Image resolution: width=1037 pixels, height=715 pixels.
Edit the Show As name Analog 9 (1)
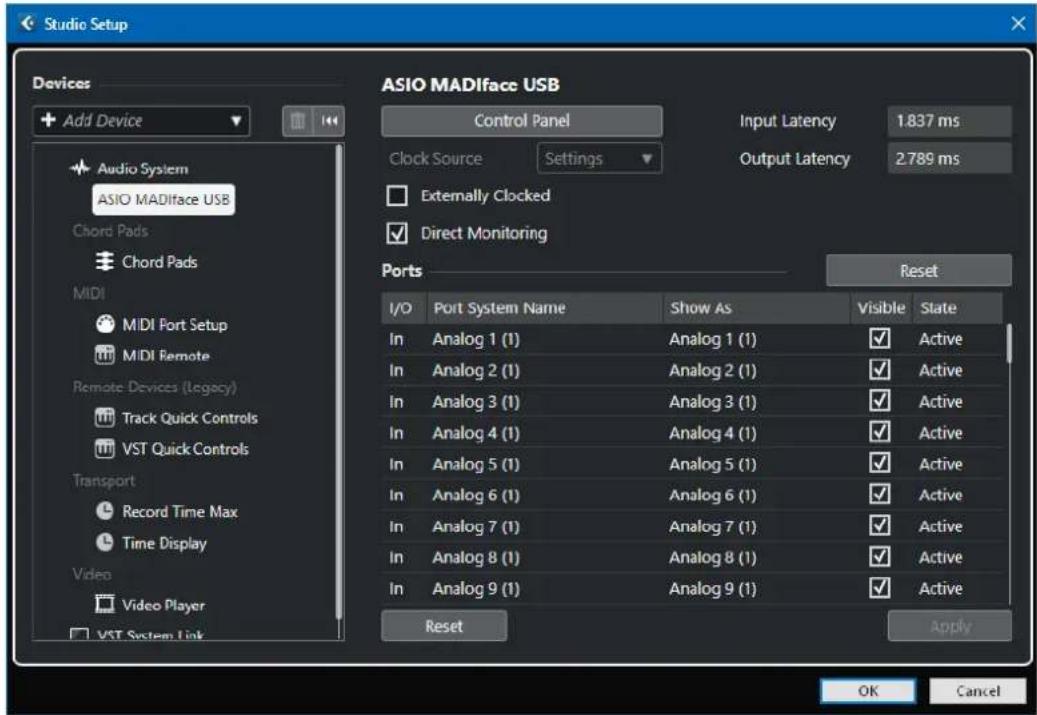(x=712, y=589)
